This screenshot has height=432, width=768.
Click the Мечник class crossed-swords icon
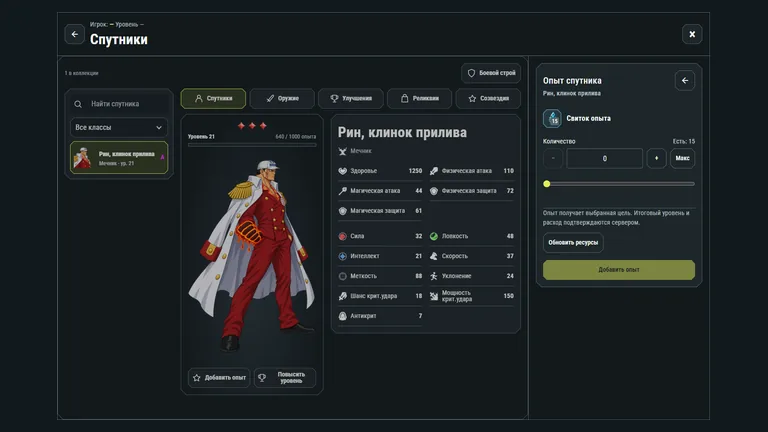[x=342, y=151]
